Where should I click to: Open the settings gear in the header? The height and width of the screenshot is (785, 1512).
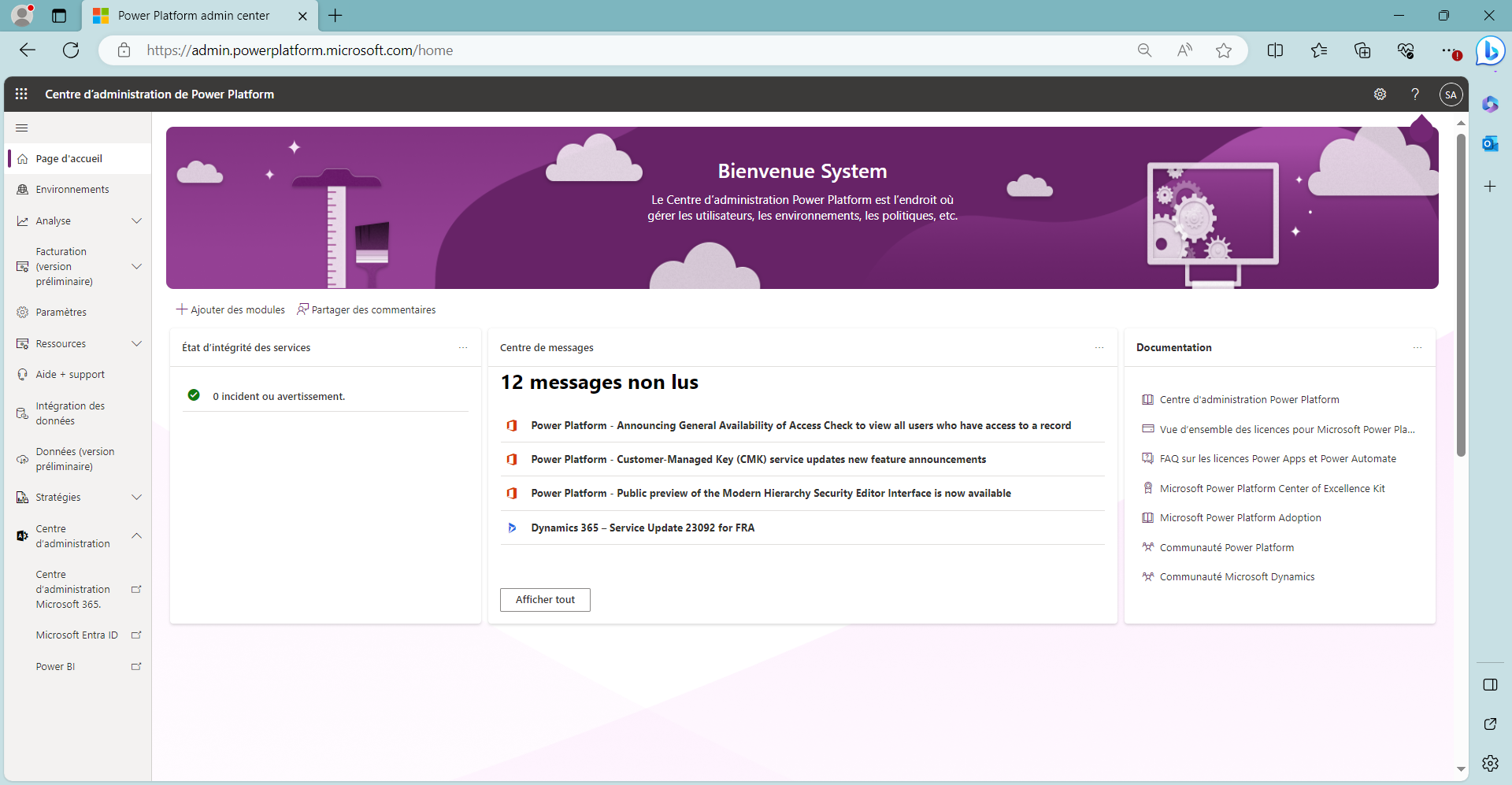click(1380, 94)
